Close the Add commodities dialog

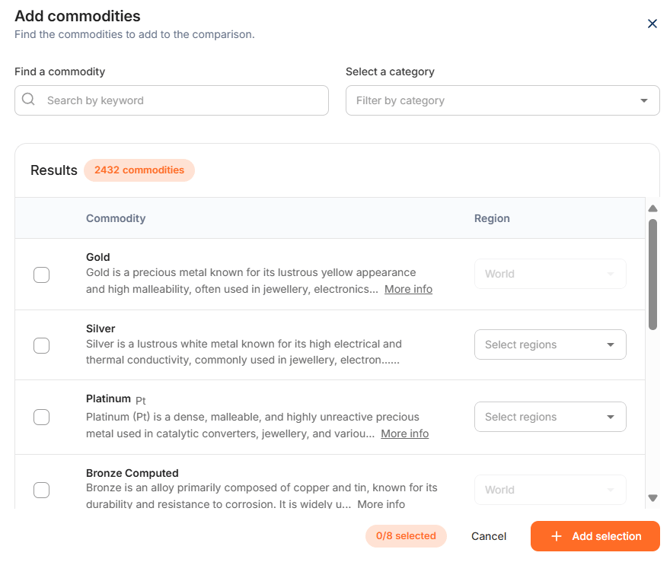(653, 24)
